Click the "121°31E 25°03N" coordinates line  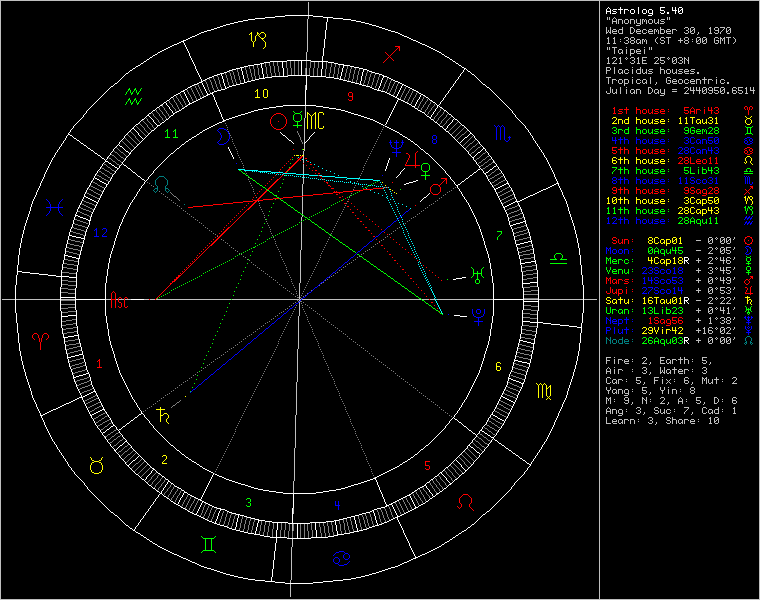point(647,61)
